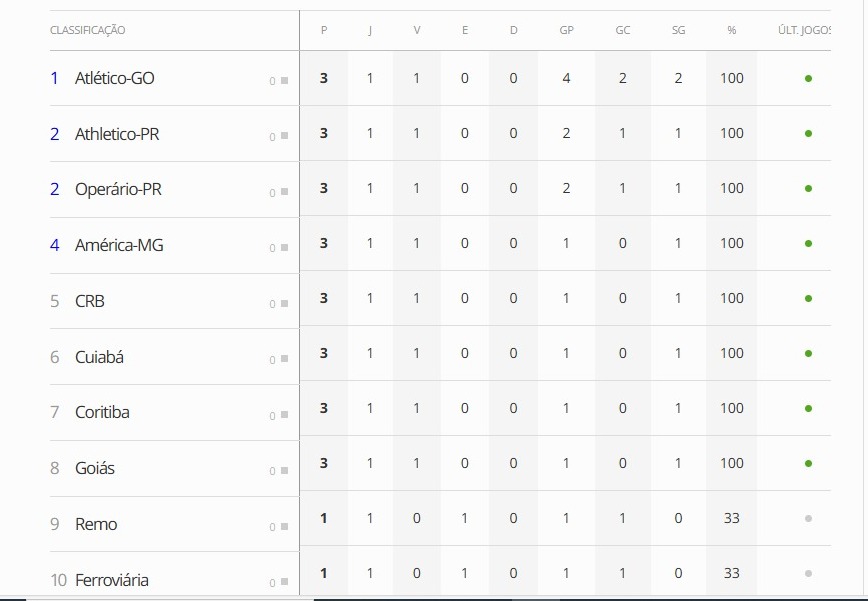This screenshot has height=601, width=868.
Task: Click green last-game dot for CRB
Action: point(808,298)
